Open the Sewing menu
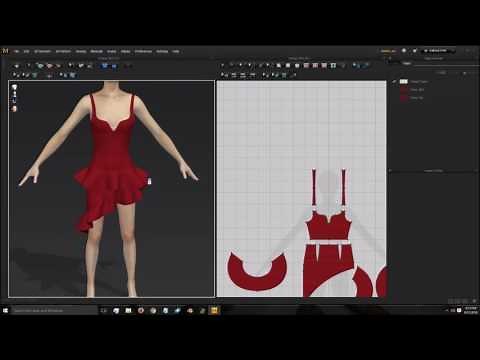 [x=81, y=51]
